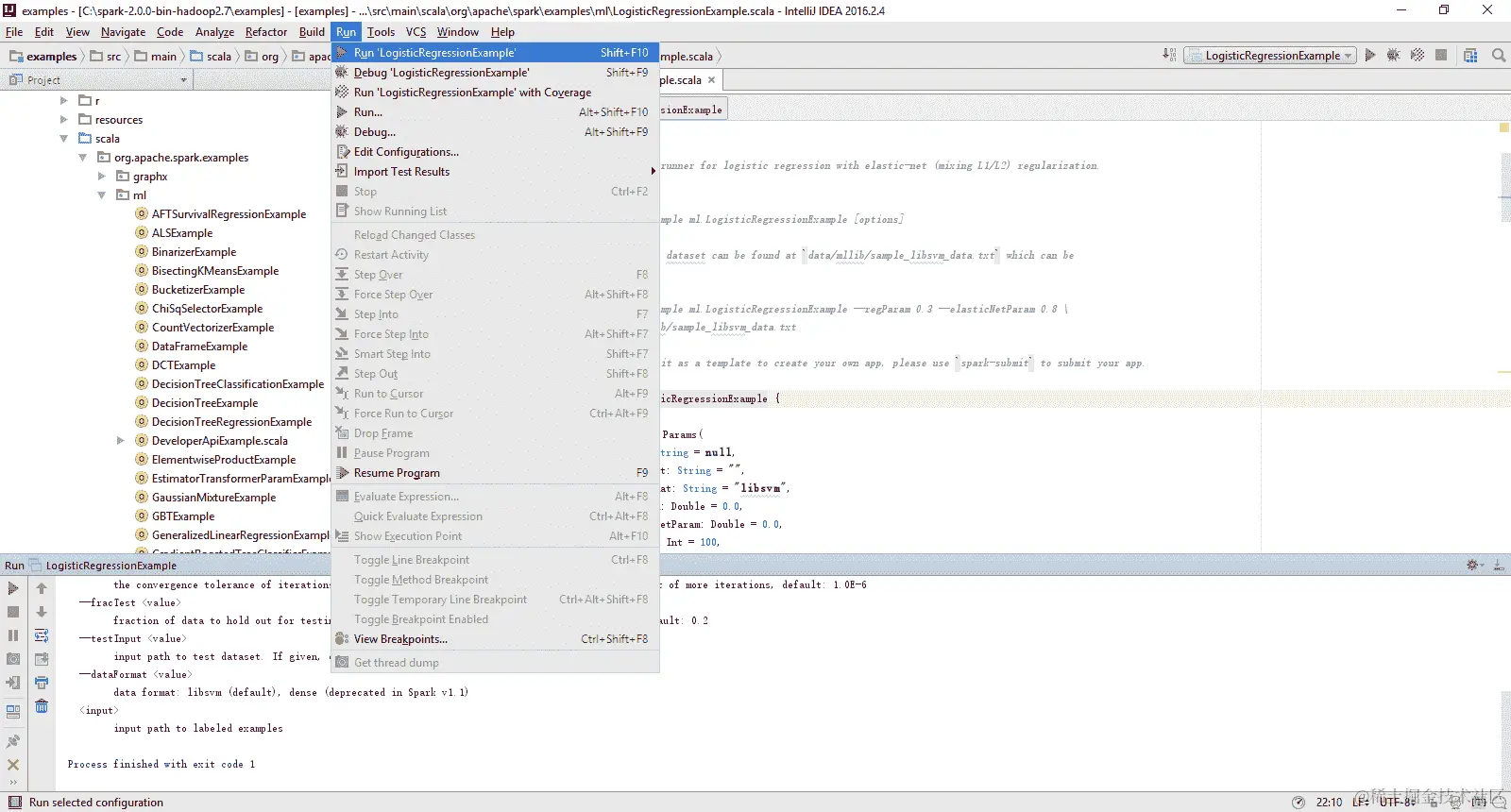Image resolution: width=1511 pixels, height=812 pixels.
Task: Click Restore Layout icon in Run panel
Action: (x=13, y=711)
